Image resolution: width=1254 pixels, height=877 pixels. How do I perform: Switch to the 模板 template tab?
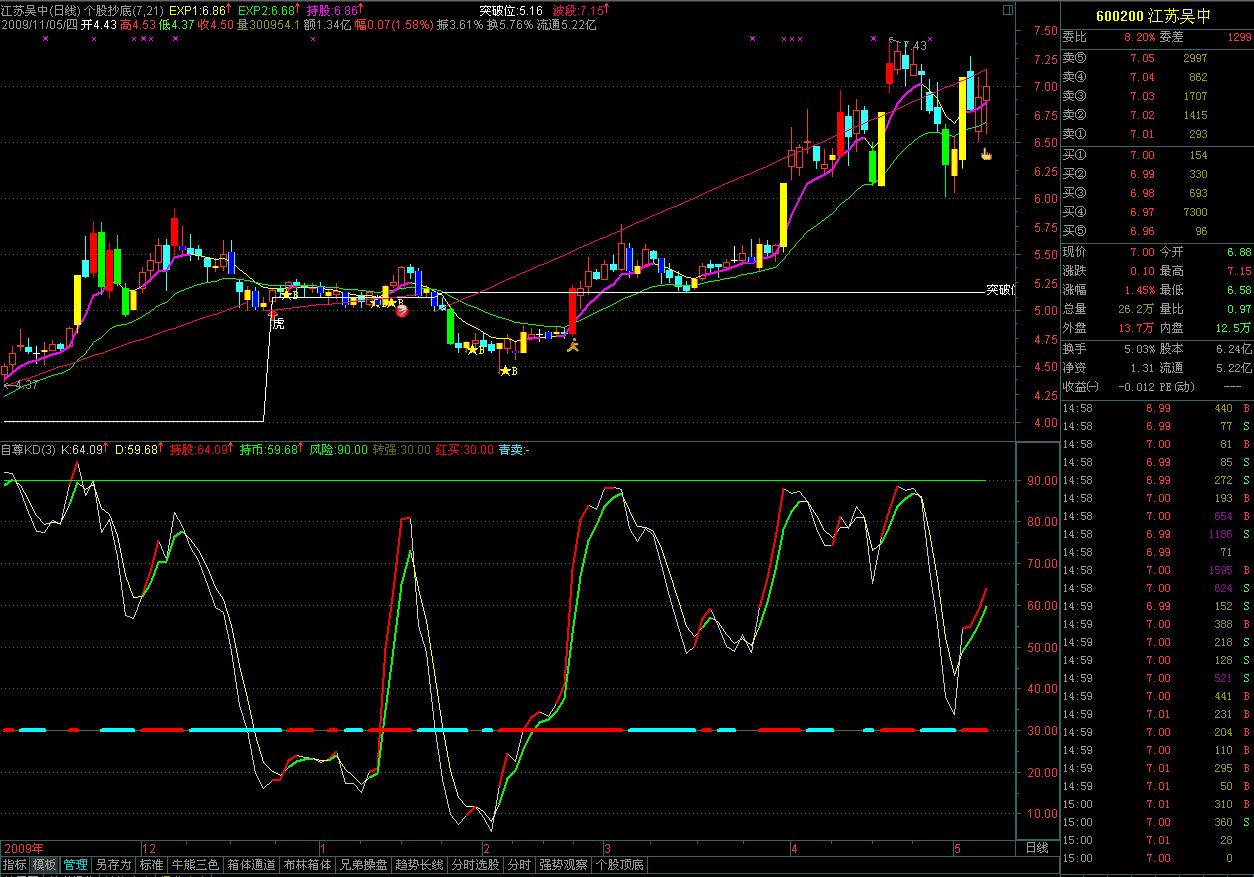click(x=44, y=865)
